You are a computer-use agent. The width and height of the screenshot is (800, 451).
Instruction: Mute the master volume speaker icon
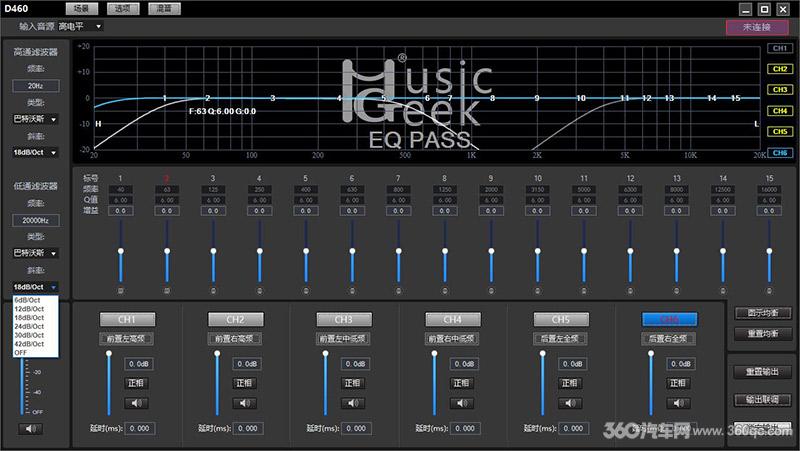[31, 429]
